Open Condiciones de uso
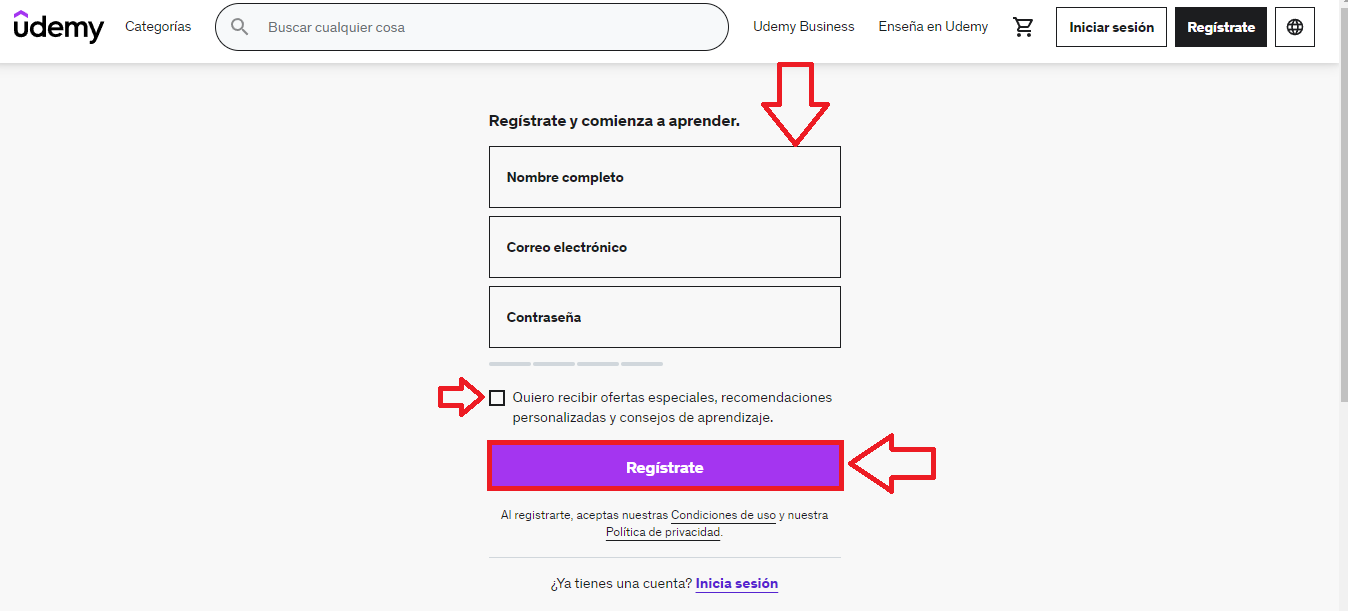Image resolution: width=1348 pixels, height=611 pixels. pos(722,515)
